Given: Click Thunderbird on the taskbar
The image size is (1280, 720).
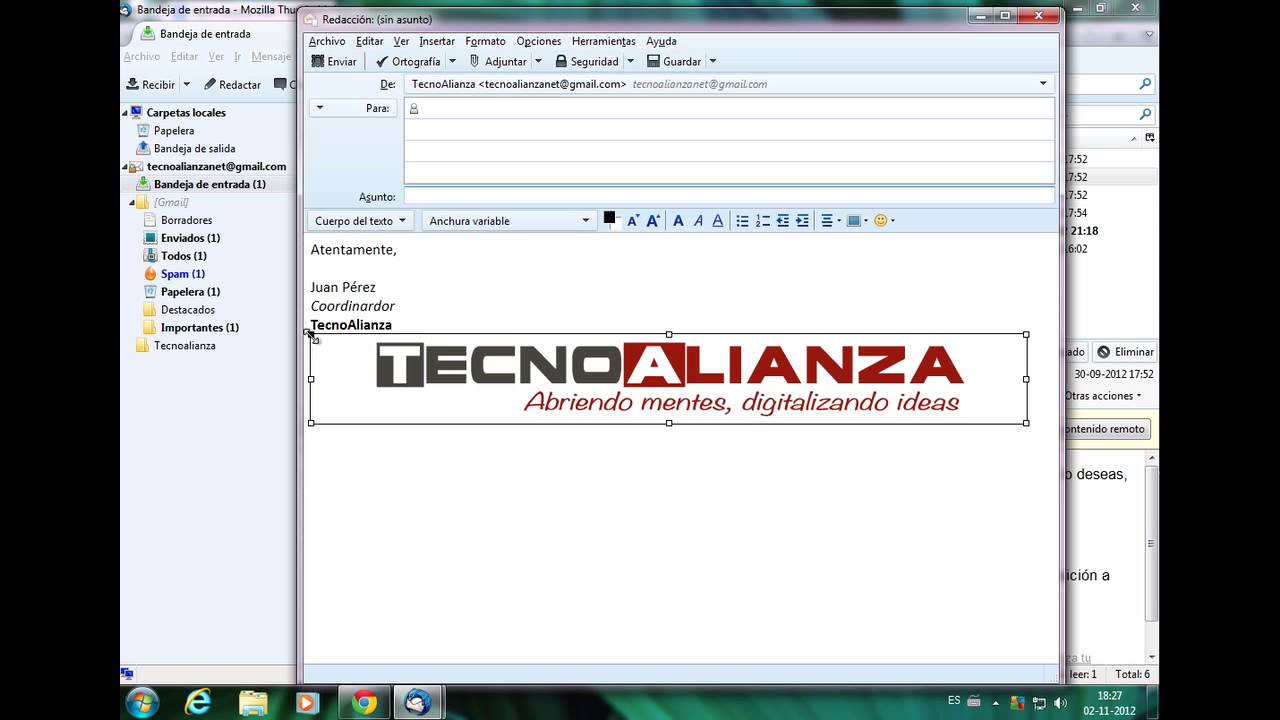Looking at the screenshot, I should (x=418, y=703).
